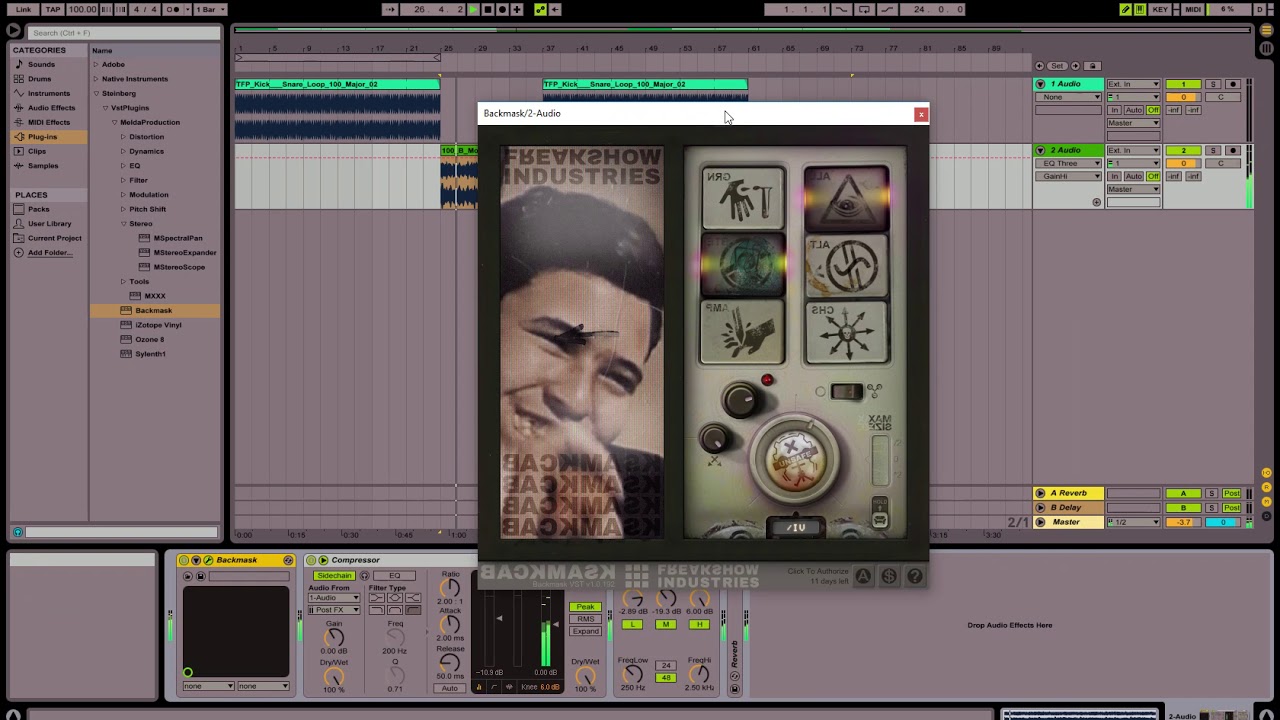Click the Backmask about 'A' icon
This screenshot has width=1280, height=720.
862,576
